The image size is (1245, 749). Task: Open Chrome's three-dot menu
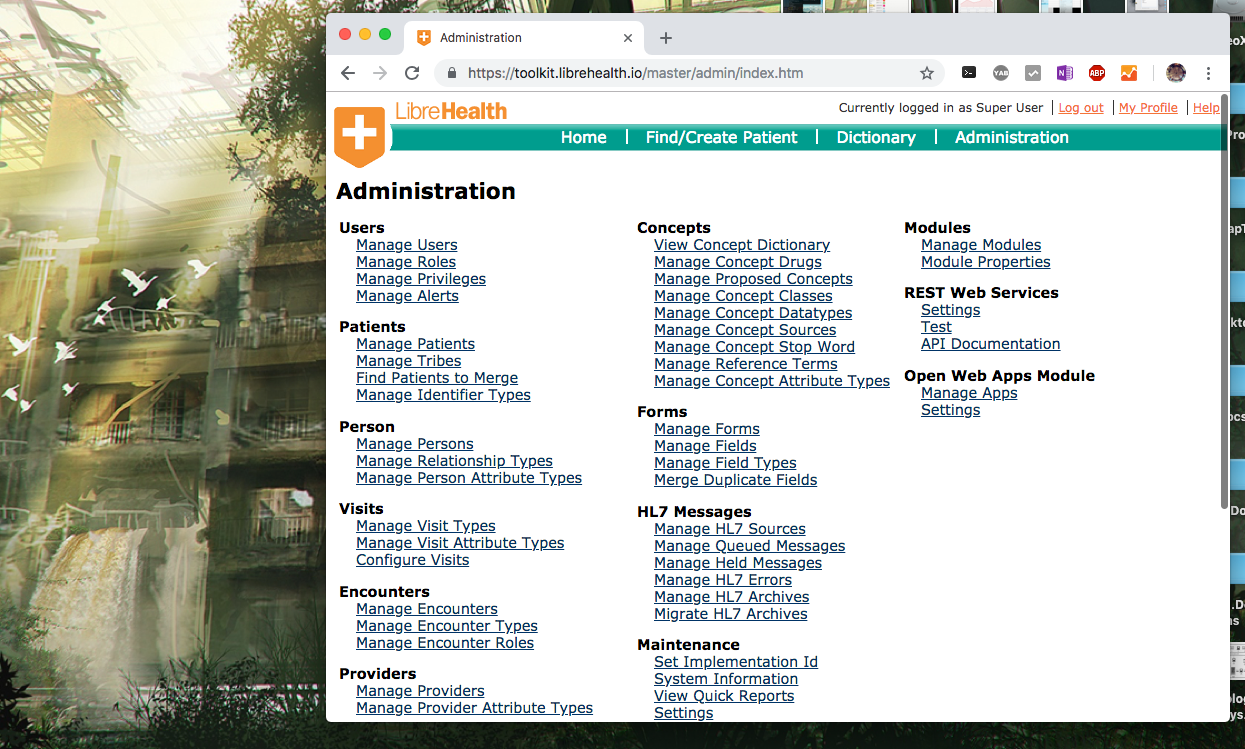[1208, 73]
